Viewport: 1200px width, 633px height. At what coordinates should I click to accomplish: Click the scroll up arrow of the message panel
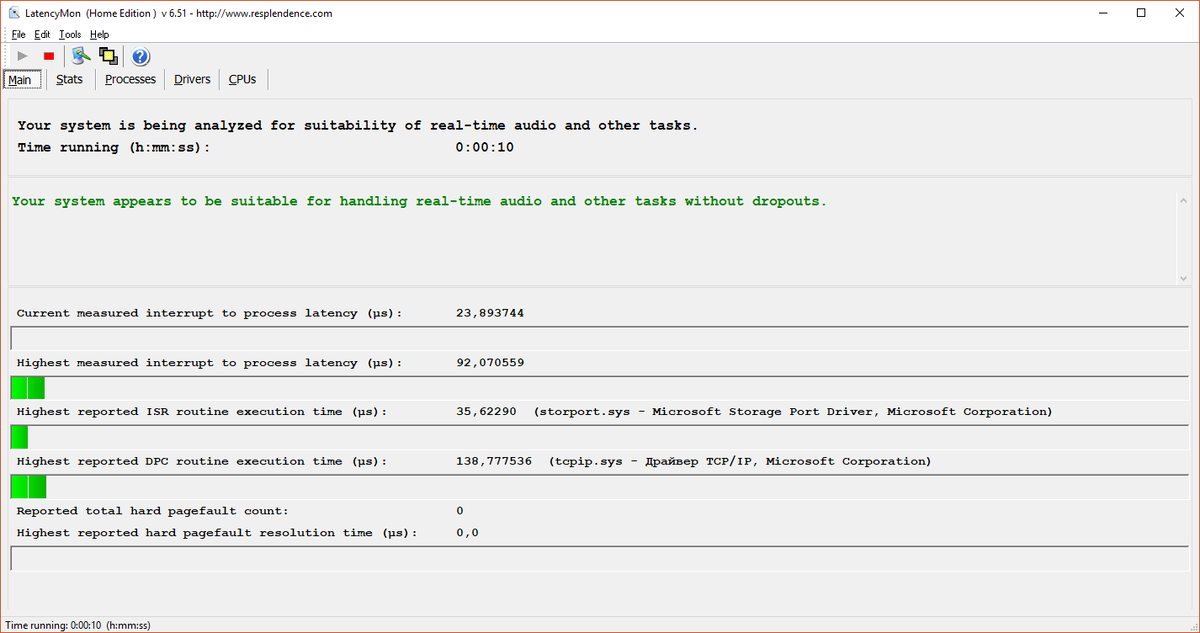[1184, 201]
